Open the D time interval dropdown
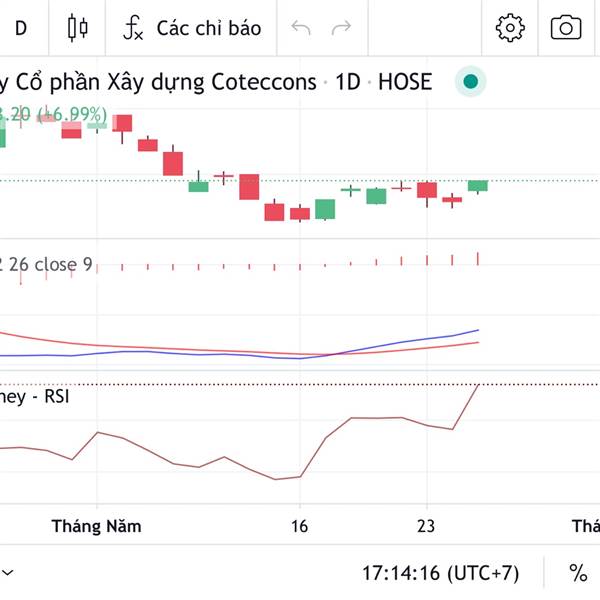600x600 pixels. (20, 28)
